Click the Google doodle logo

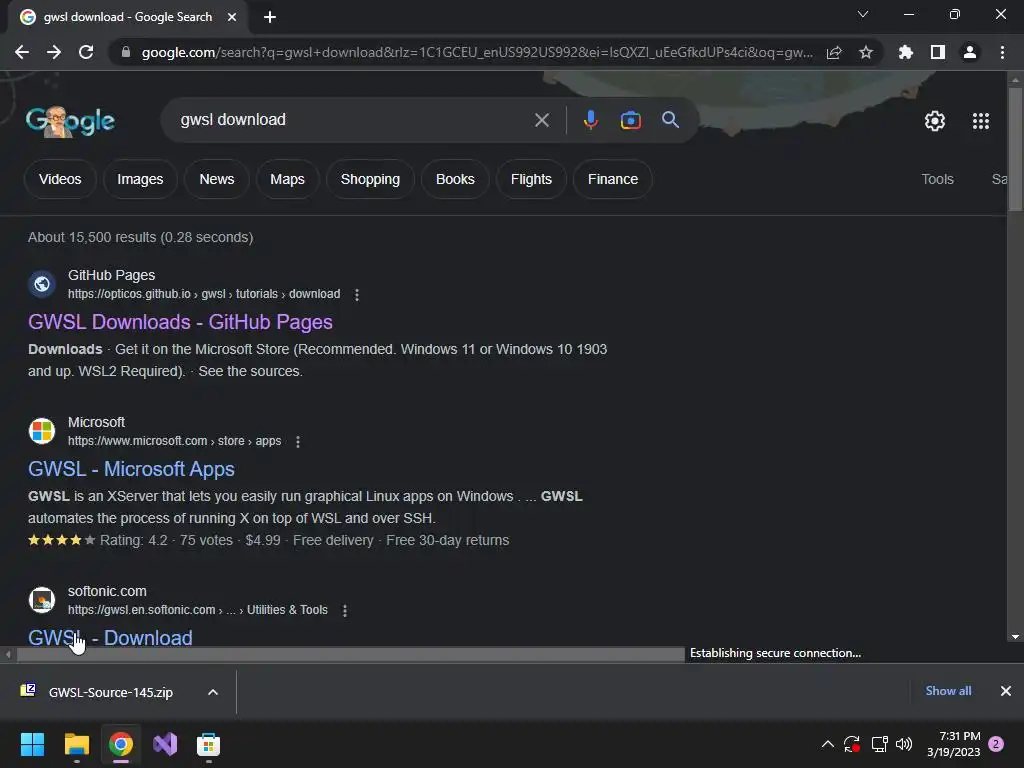70,121
